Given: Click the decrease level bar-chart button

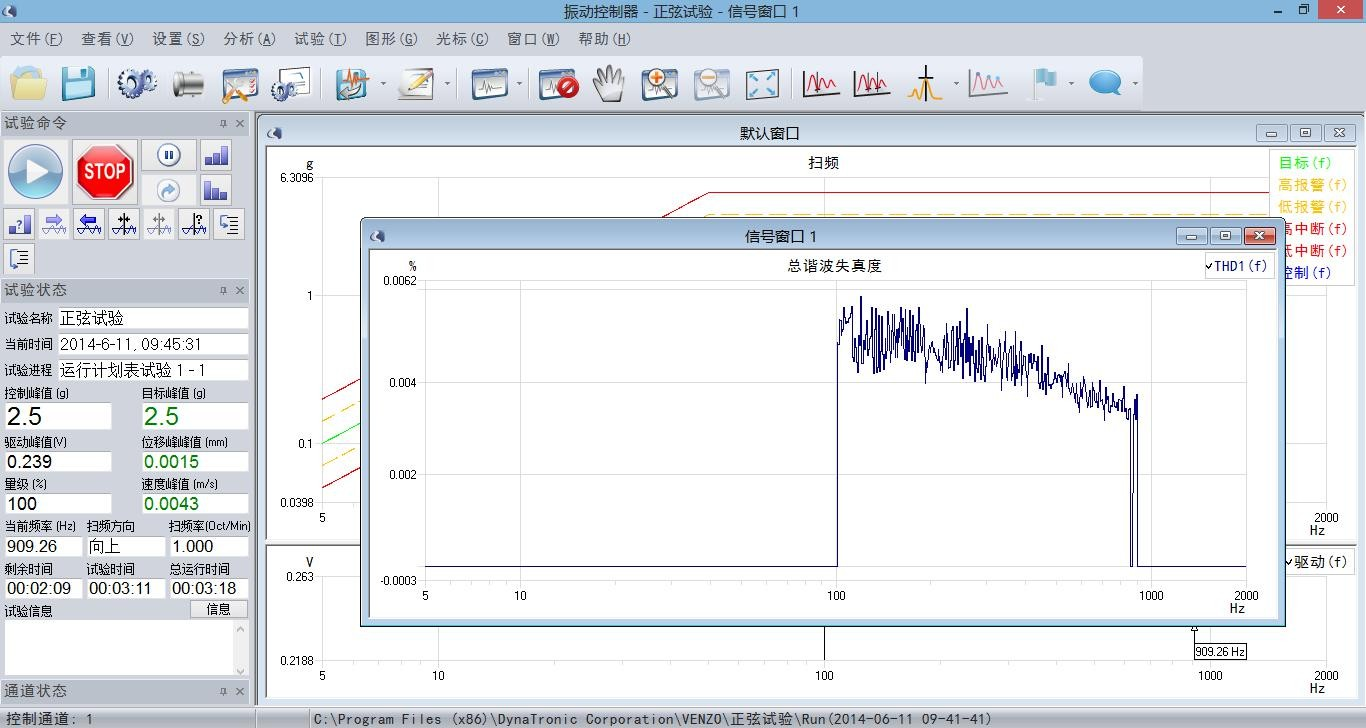Looking at the screenshot, I should (216, 189).
